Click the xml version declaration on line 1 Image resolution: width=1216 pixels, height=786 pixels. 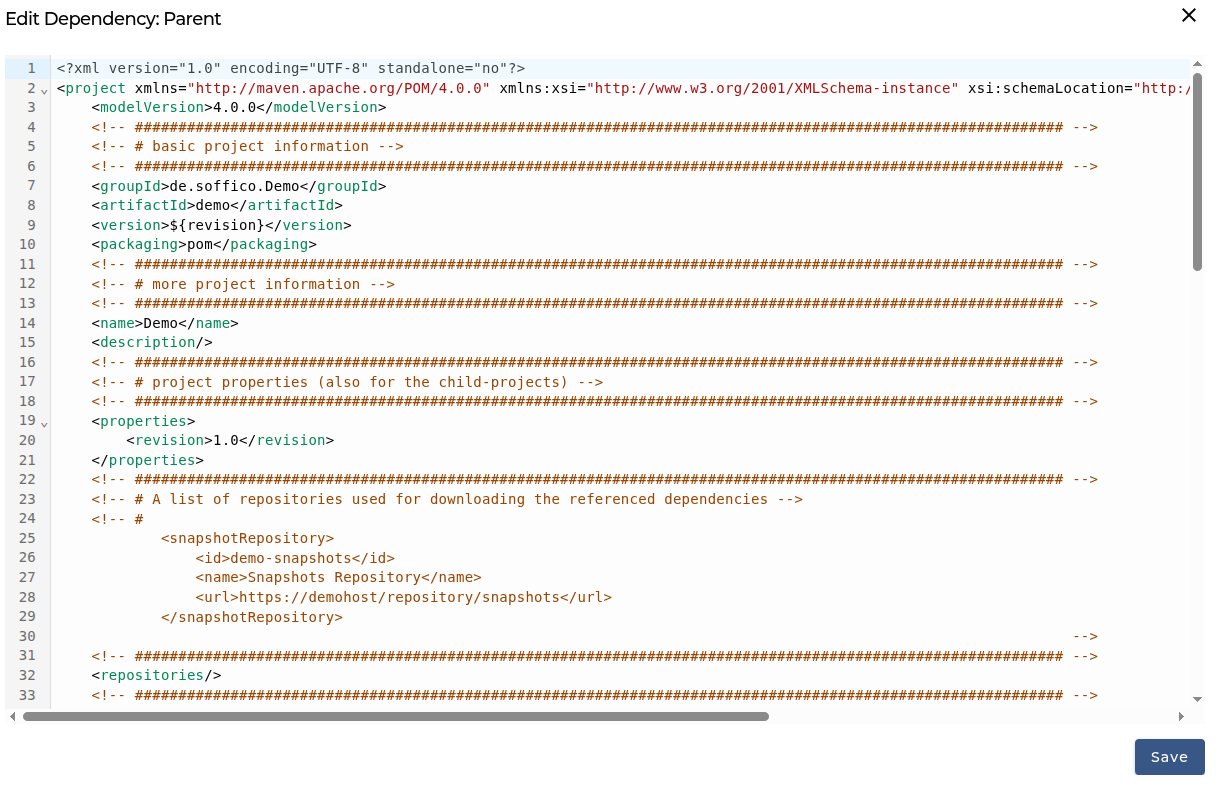coord(291,68)
